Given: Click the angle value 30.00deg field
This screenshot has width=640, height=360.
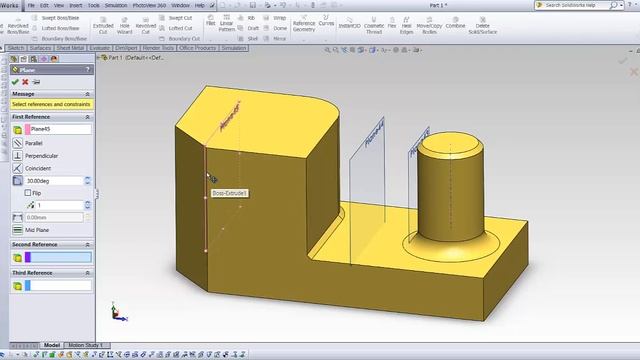Looking at the screenshot, I should (53, 181).
